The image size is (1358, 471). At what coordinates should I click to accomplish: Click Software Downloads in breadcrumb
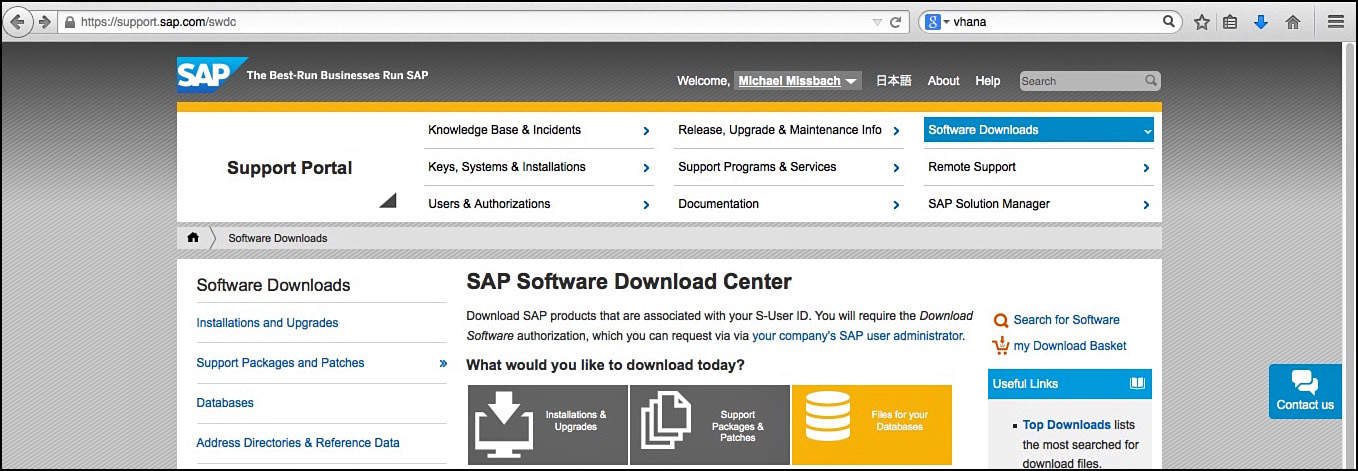278,238
